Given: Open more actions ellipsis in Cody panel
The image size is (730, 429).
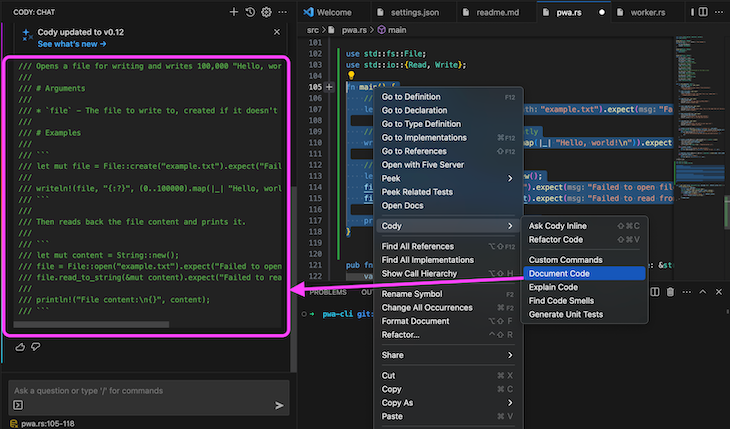Looking at the screenshot, I should pyautogui.click(x=283, y=12).
